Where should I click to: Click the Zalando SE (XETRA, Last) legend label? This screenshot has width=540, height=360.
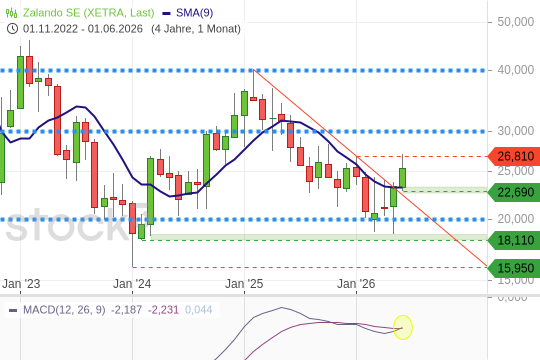89,13
